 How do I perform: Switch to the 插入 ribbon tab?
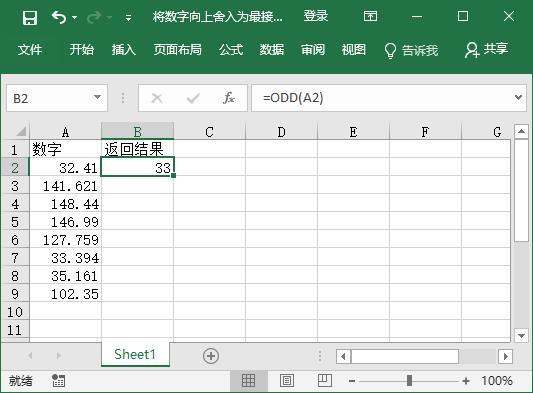click(124, 50)
